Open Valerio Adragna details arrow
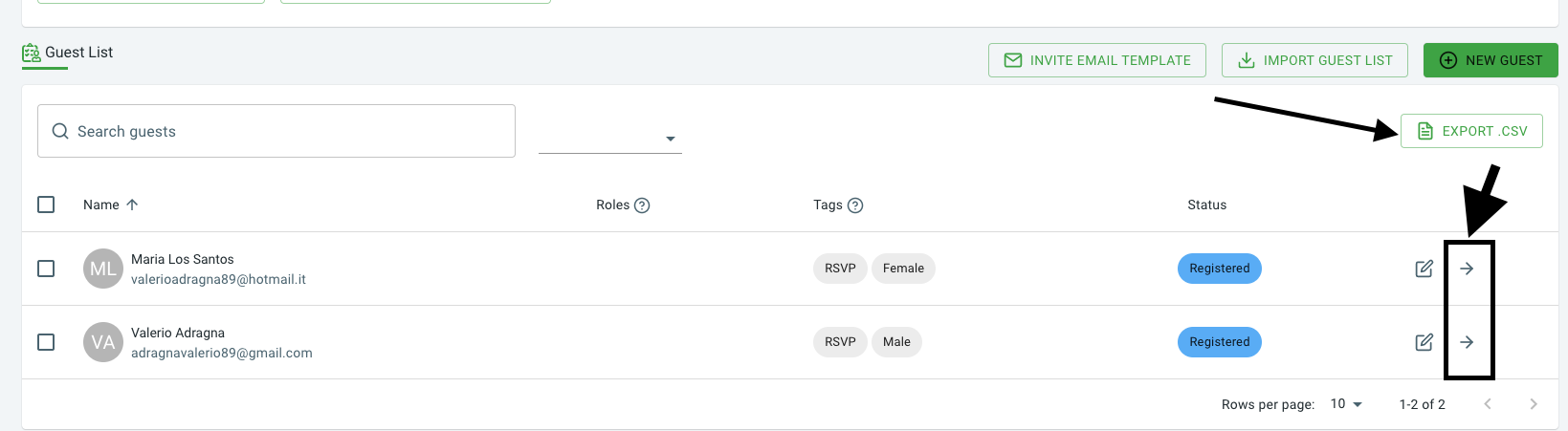1568x431 pixels. coord(1467,342)
